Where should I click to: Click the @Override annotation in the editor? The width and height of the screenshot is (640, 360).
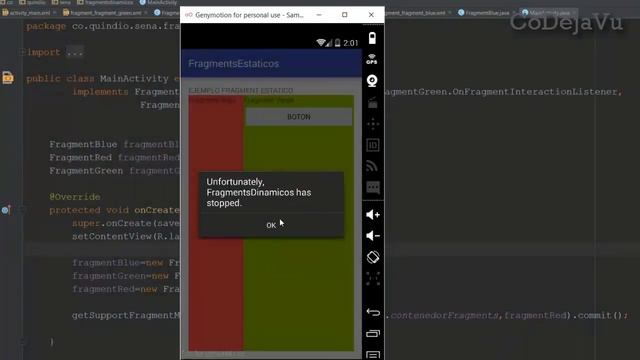[75, 197]
